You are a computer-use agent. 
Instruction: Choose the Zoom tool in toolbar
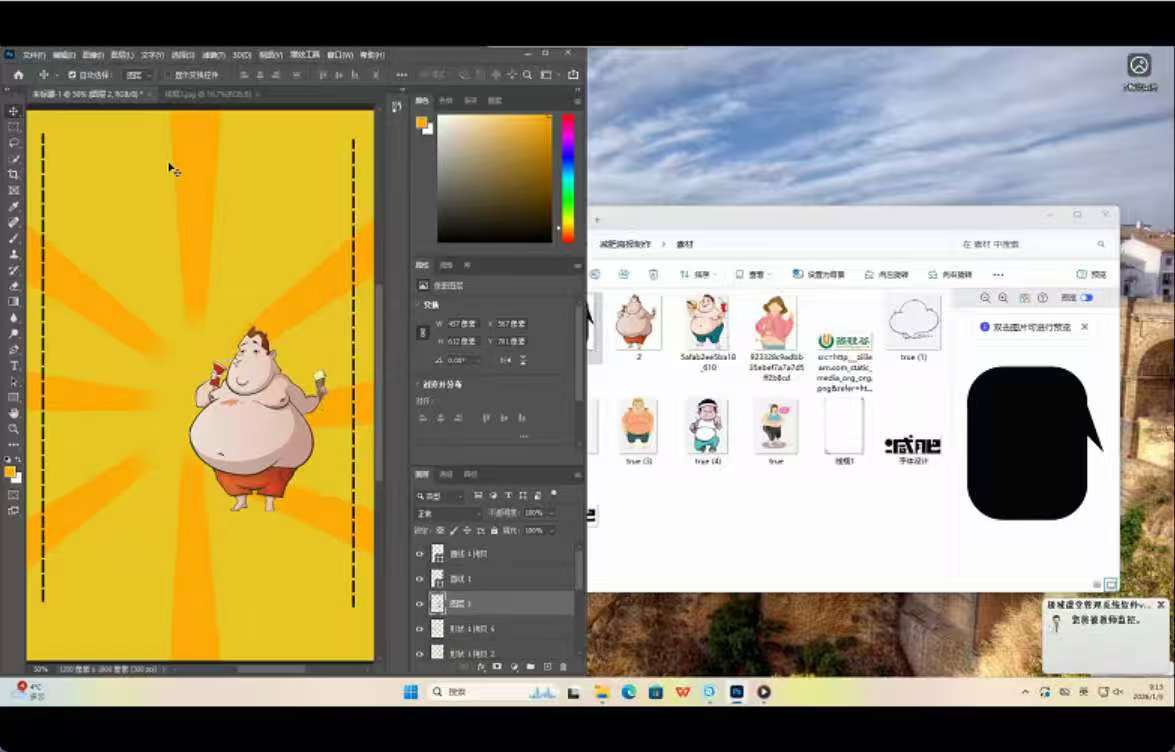tap(13, 428)
